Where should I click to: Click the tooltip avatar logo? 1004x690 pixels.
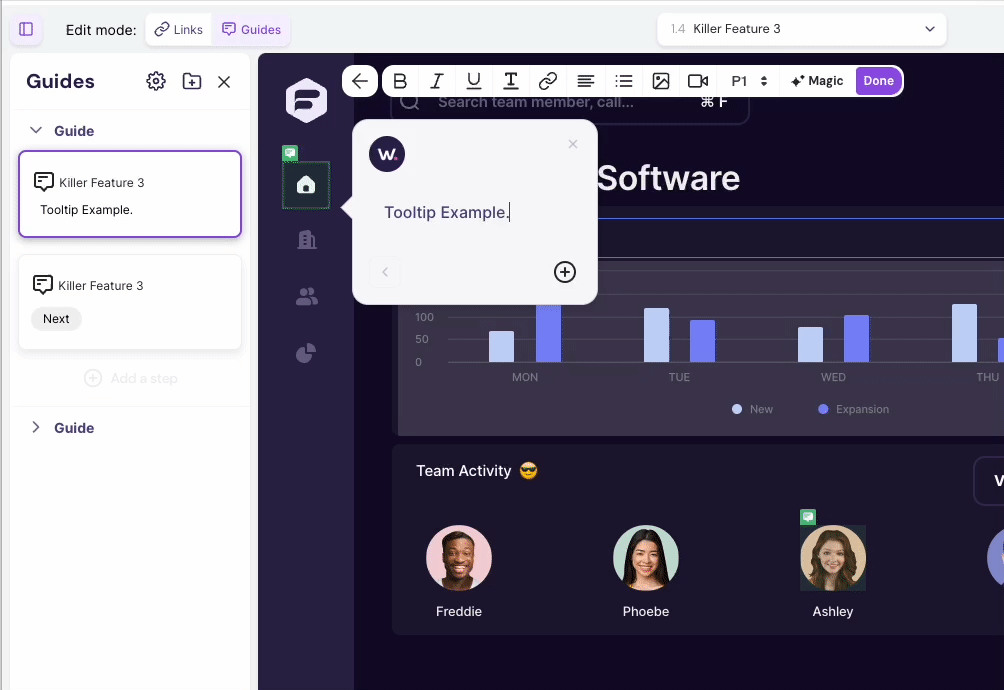[x=387, y=154]
